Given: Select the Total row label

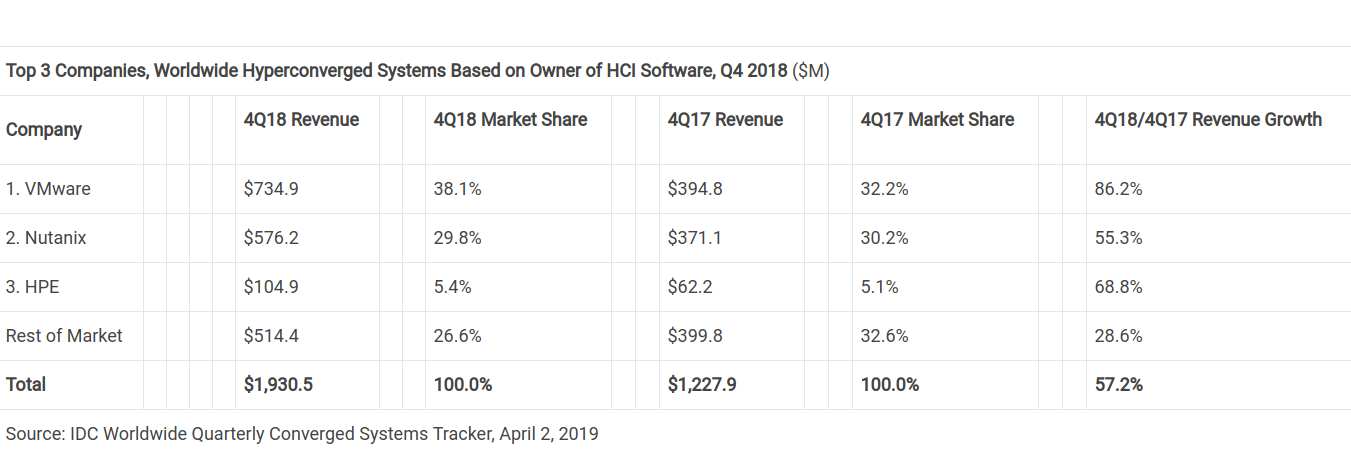Looking at the screenshot, I should [26, 385].
